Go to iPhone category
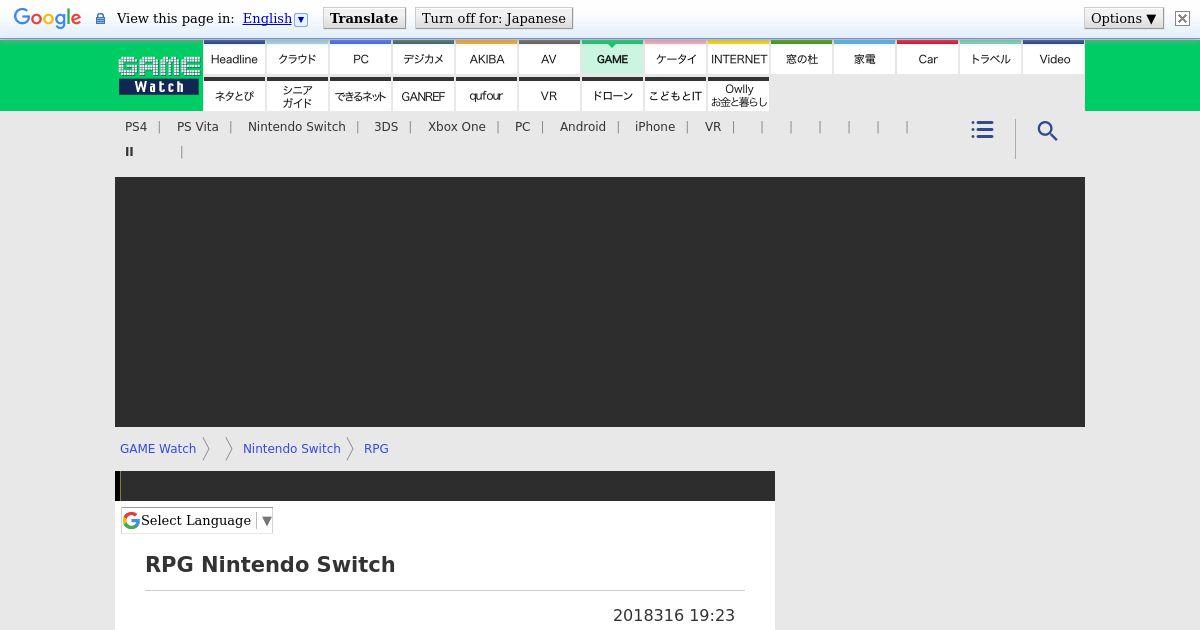Image resolution: width=1200 pixels, height=630 pixels. point(655,127)
